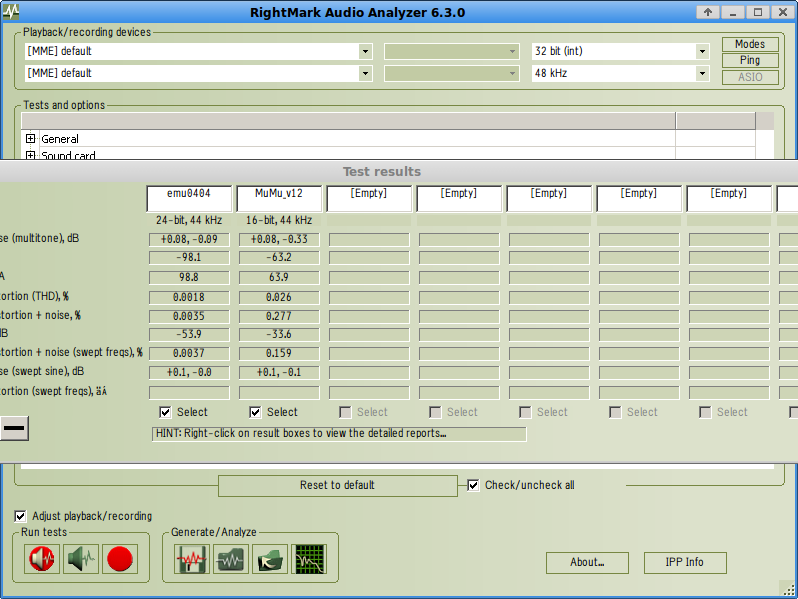The image size is (798, 599).
Task: Click the -98.1 noise level value
Action: (189, 258)
